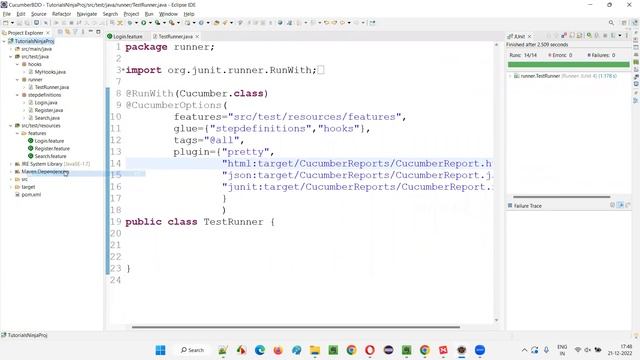Select Register.java in Project Explorer

tap(49, 110)
